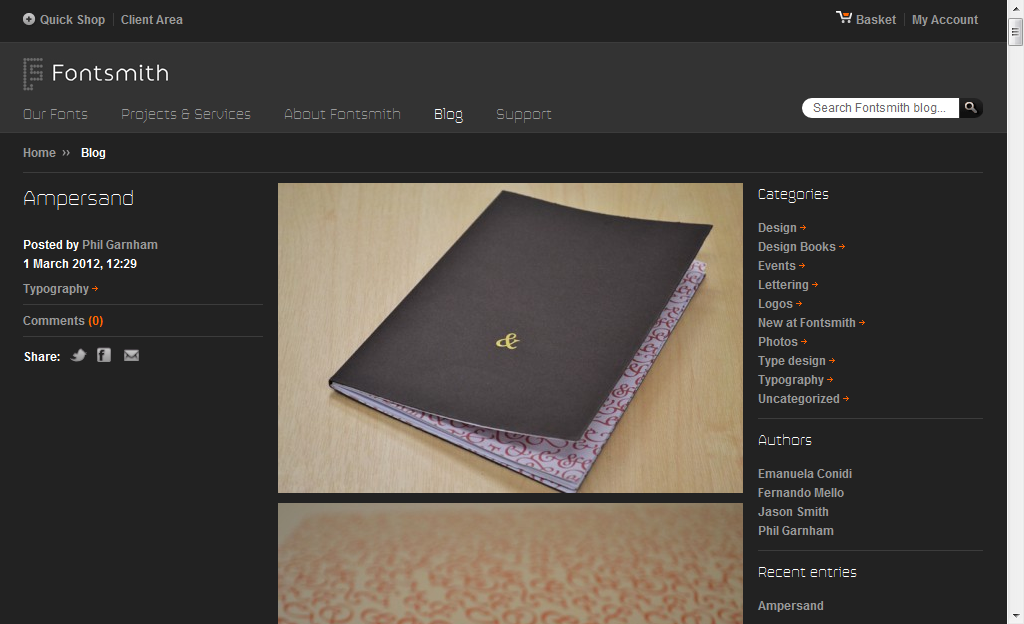Click the Fontsmith logo
Image resolution: width=1024 pixels, height=624 pixels.
(96, 73)
